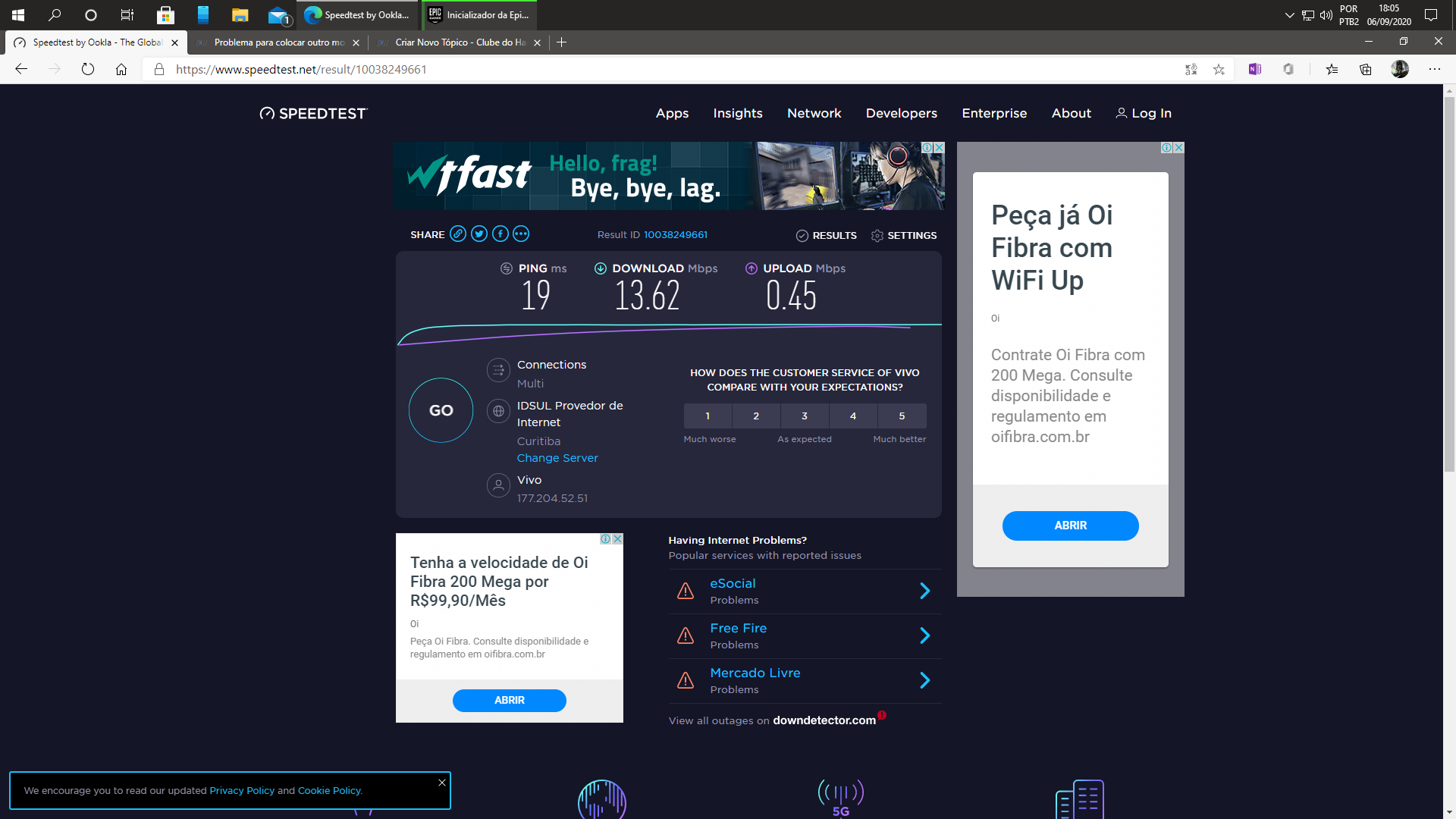The height and width of the screenshot is (819, 1456).
Task: Click the share via link icon
Action: [458, 234]
